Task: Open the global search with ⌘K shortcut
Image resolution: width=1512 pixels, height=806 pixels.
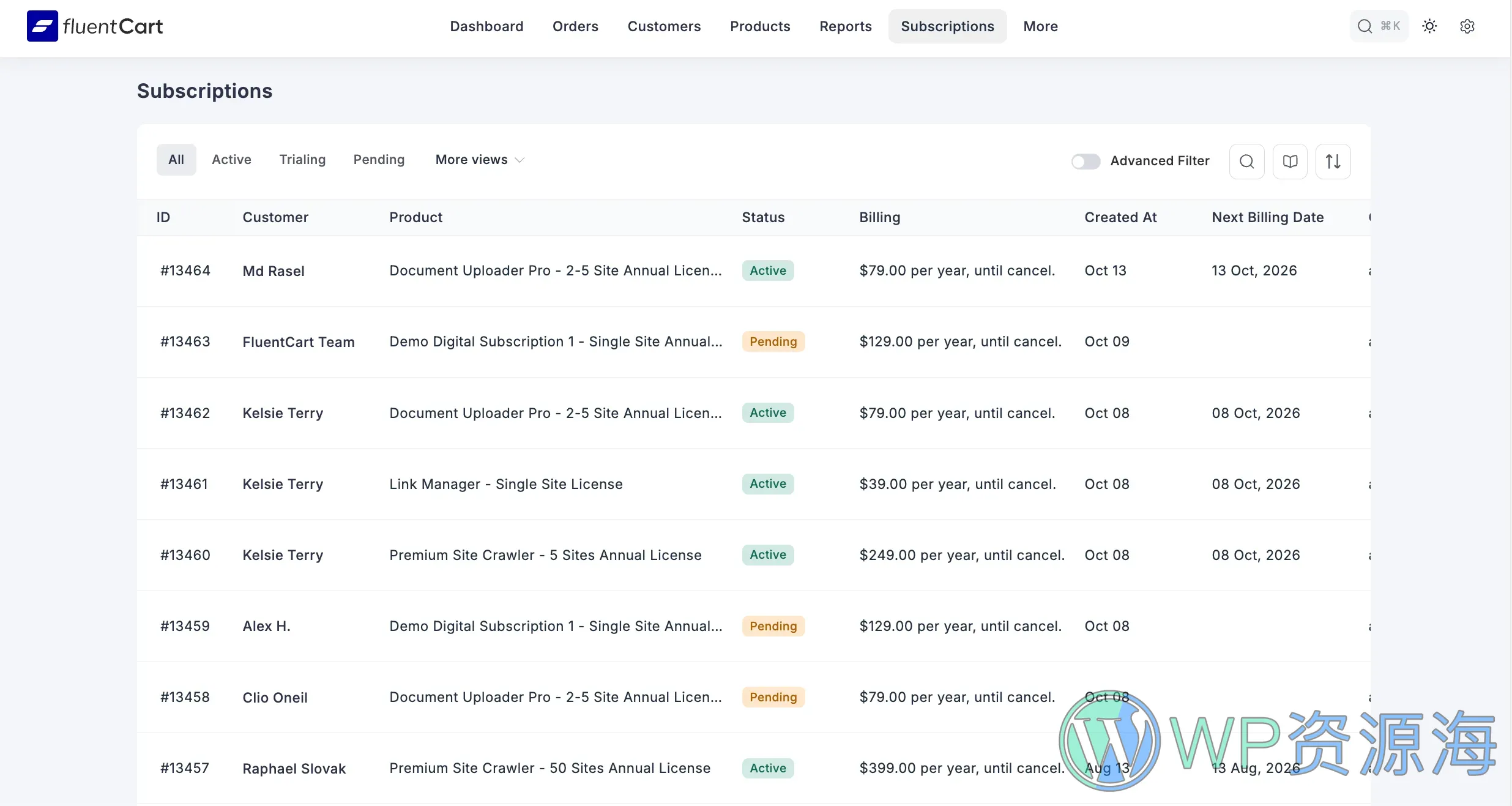Action: [1379, 26]
